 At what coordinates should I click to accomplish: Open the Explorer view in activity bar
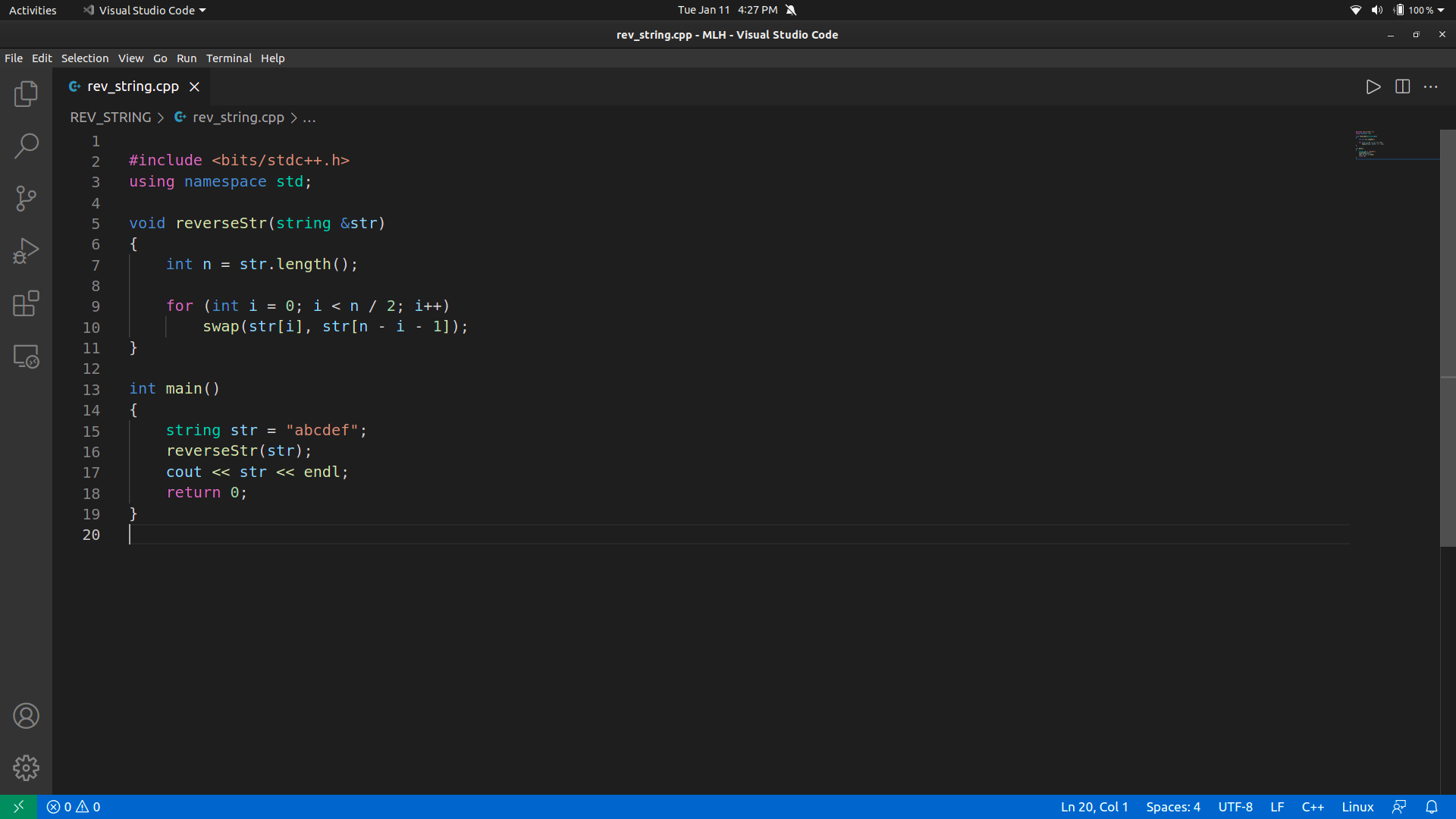(26, 94)
